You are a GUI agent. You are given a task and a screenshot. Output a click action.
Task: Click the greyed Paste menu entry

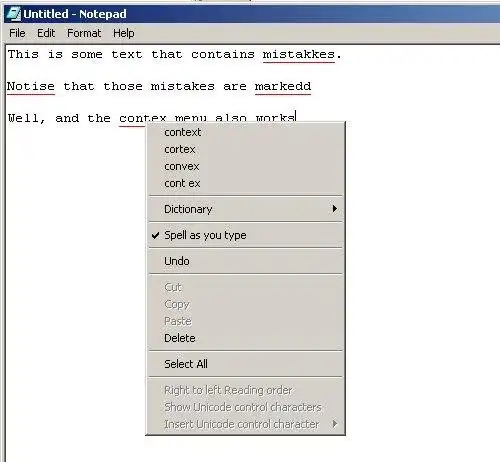click(x=245, y=321)
